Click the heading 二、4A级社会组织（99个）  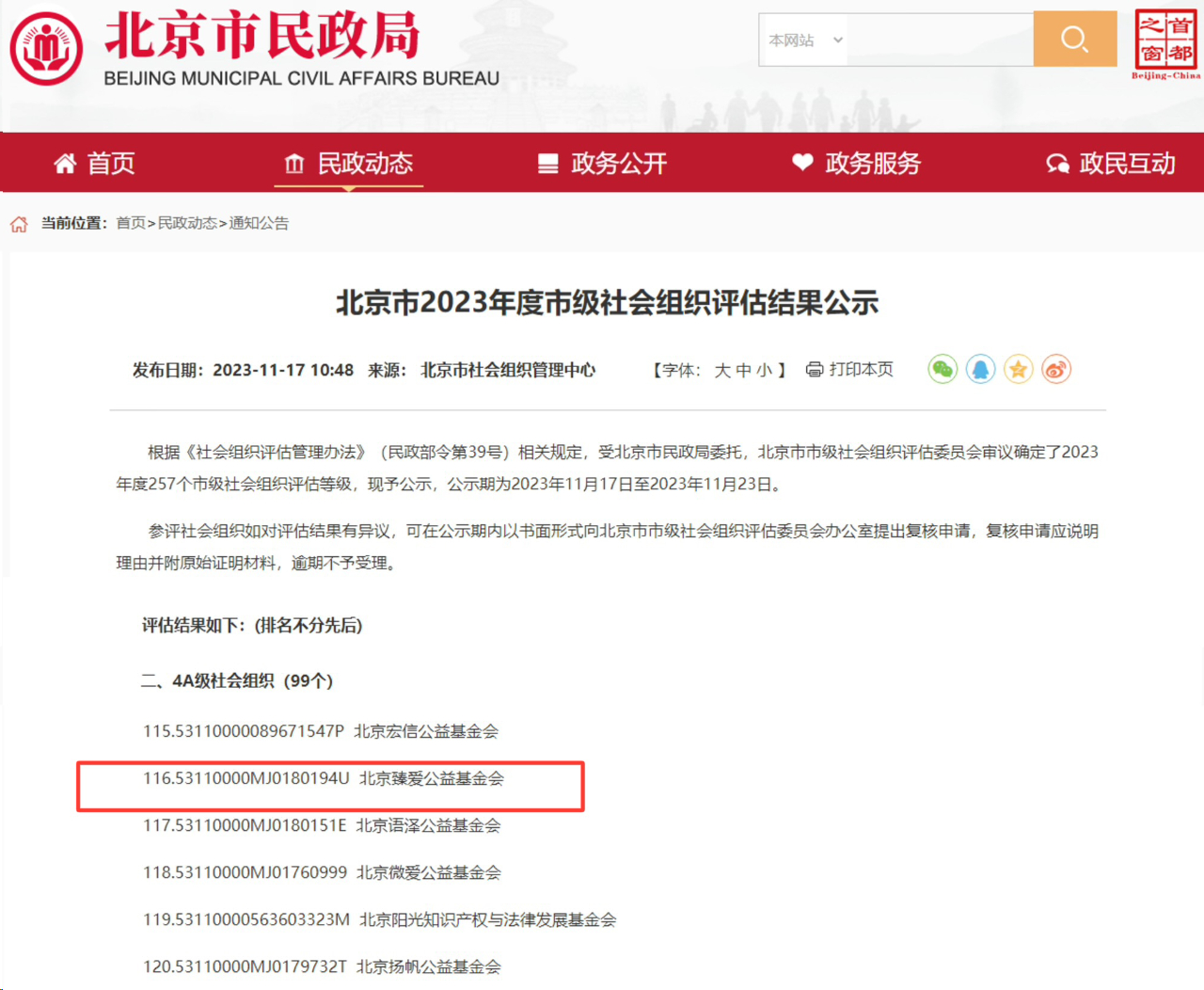(x=237, y=681)
